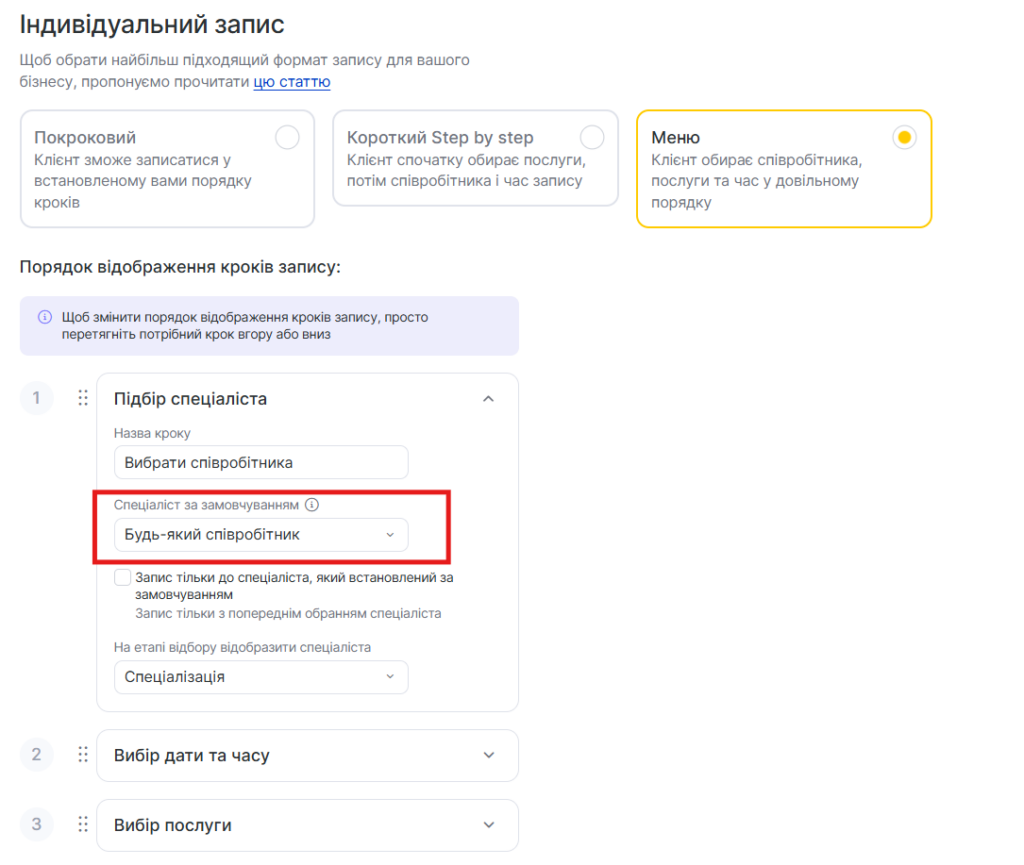The height and width of the screenshot is (865, 1024).
Task: Select the Покроковий radio button
Action: [287, 138]
